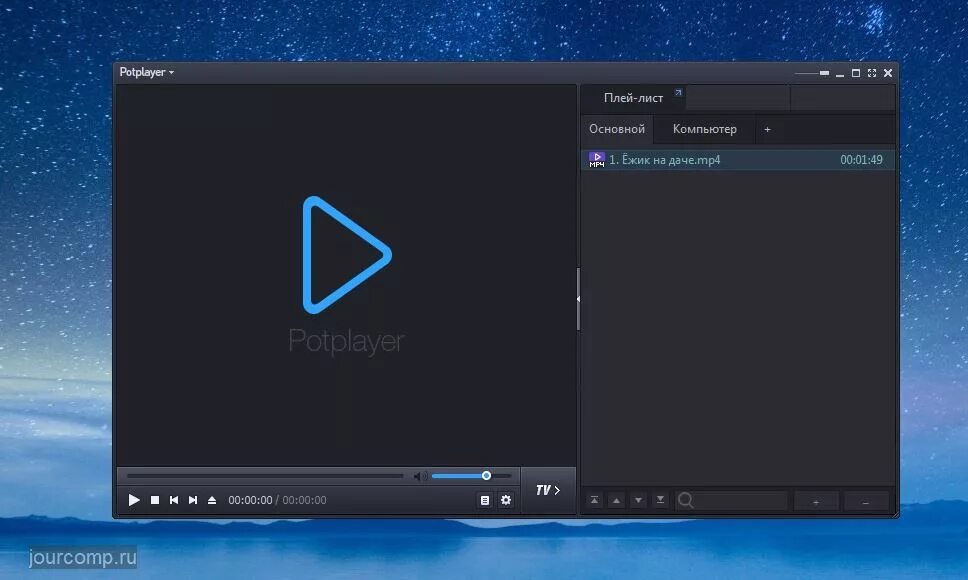Viewport: 968px width, 580px height.
Task: Maximize the Potplayer window
Action: [x=856, y=73]
